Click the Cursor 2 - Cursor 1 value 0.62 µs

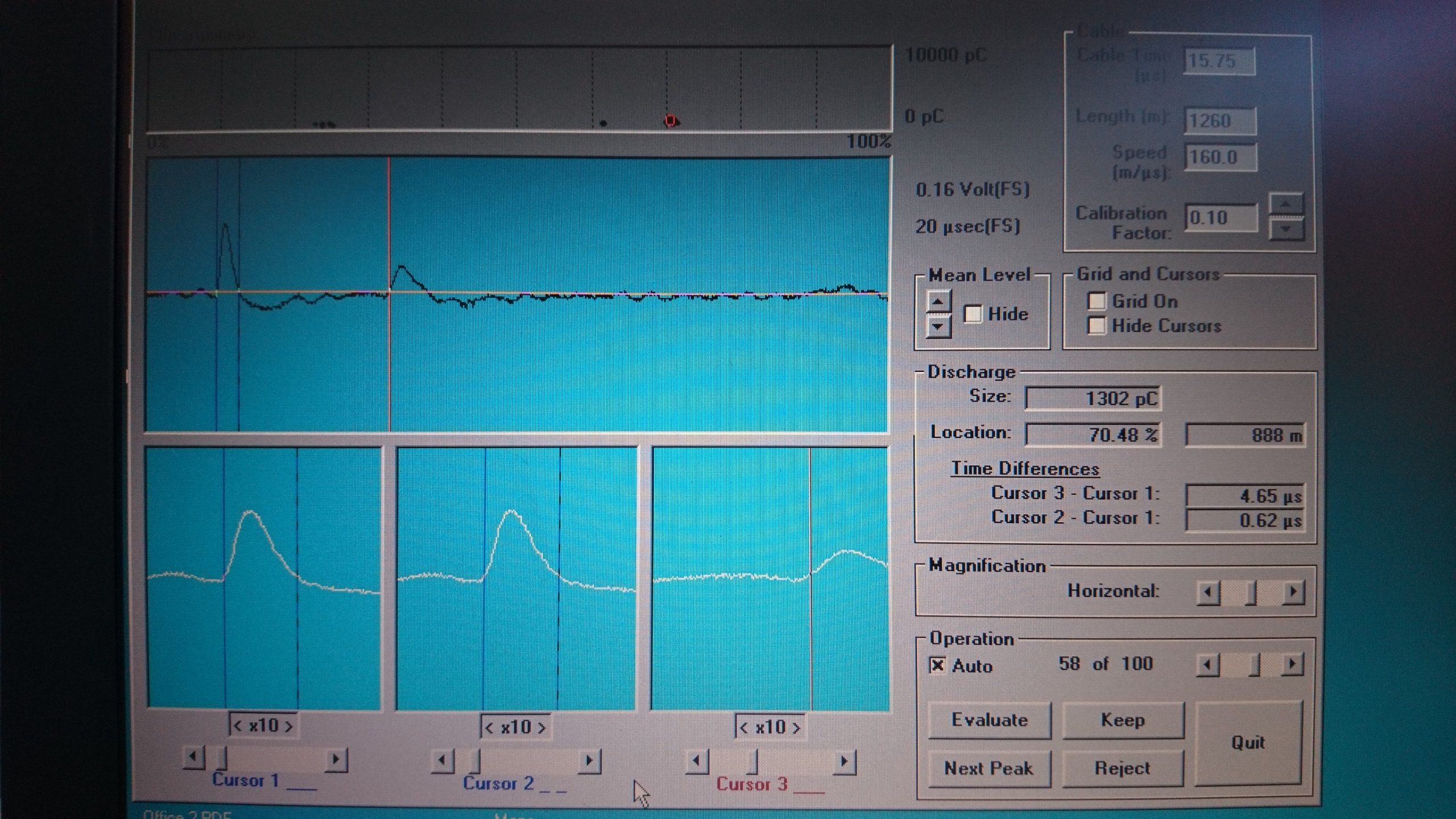(1246, 520)
